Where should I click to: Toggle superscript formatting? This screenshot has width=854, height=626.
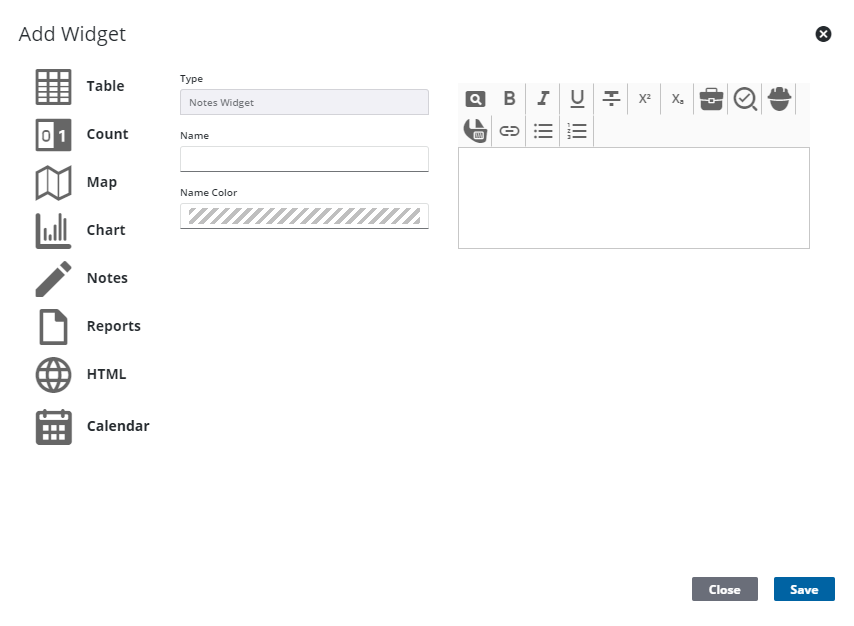(645, 98)
